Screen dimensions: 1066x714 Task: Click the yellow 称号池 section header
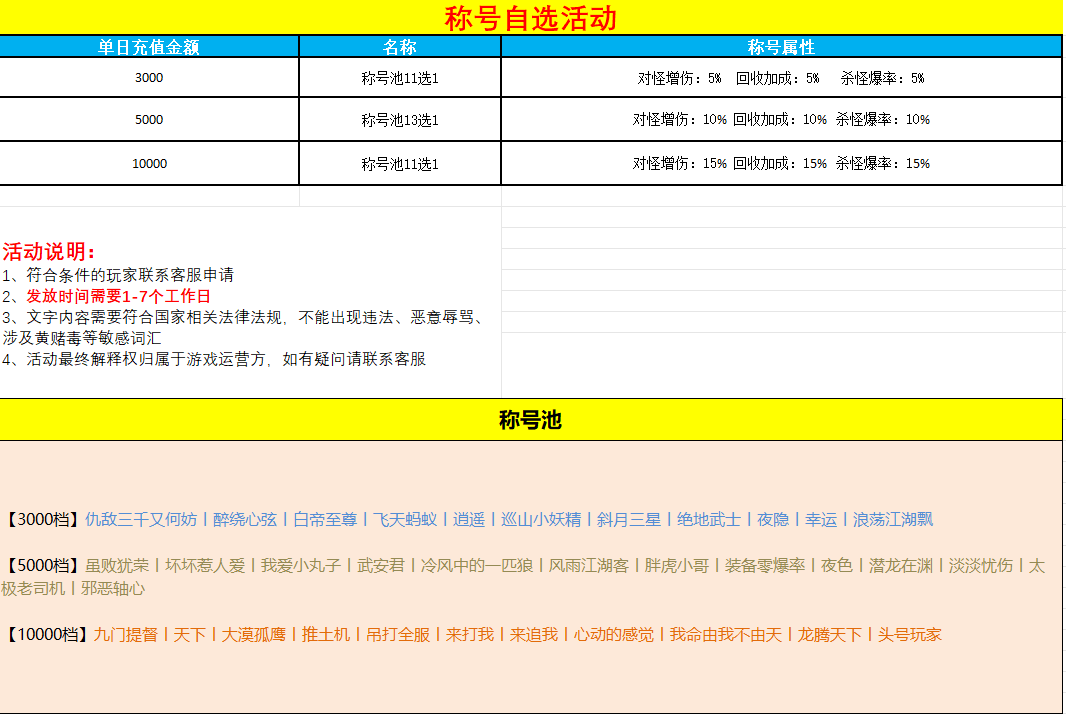coord(530,420)
